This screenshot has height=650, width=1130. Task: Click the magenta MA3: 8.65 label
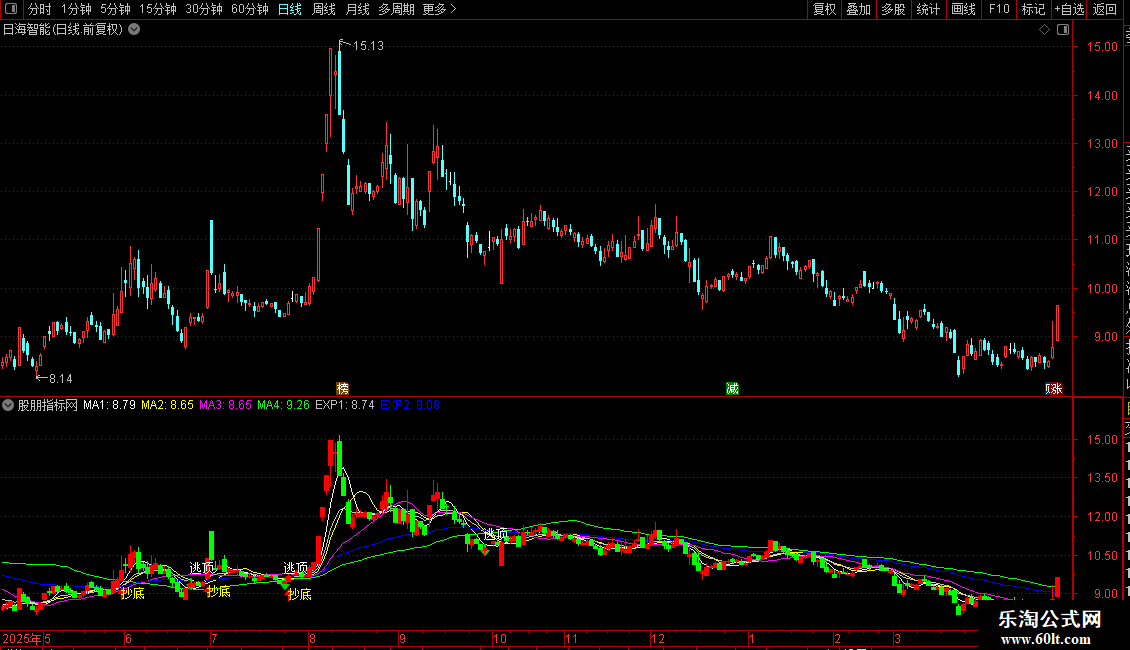(226, 405)
